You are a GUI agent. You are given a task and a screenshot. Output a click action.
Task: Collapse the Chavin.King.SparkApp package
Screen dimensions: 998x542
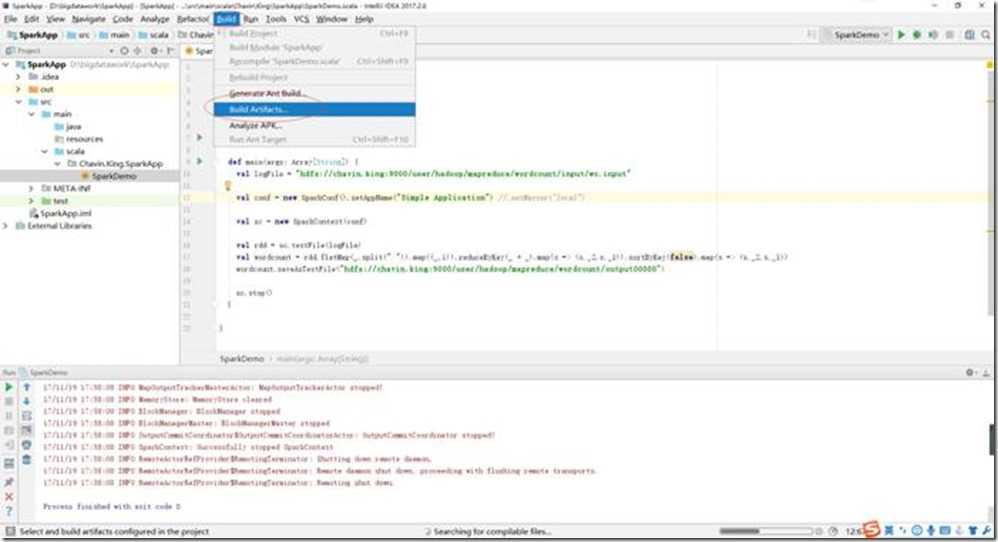point(57,163)
